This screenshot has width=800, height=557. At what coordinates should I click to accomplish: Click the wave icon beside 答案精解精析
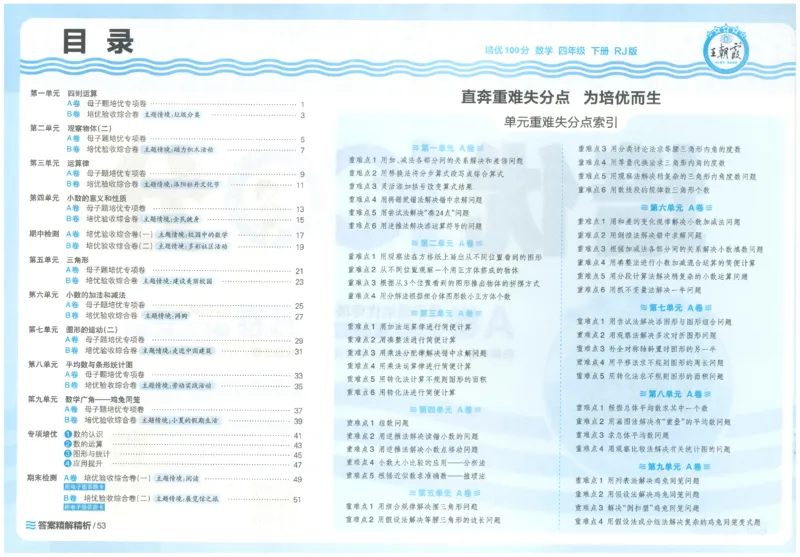[x=31, y=525]
